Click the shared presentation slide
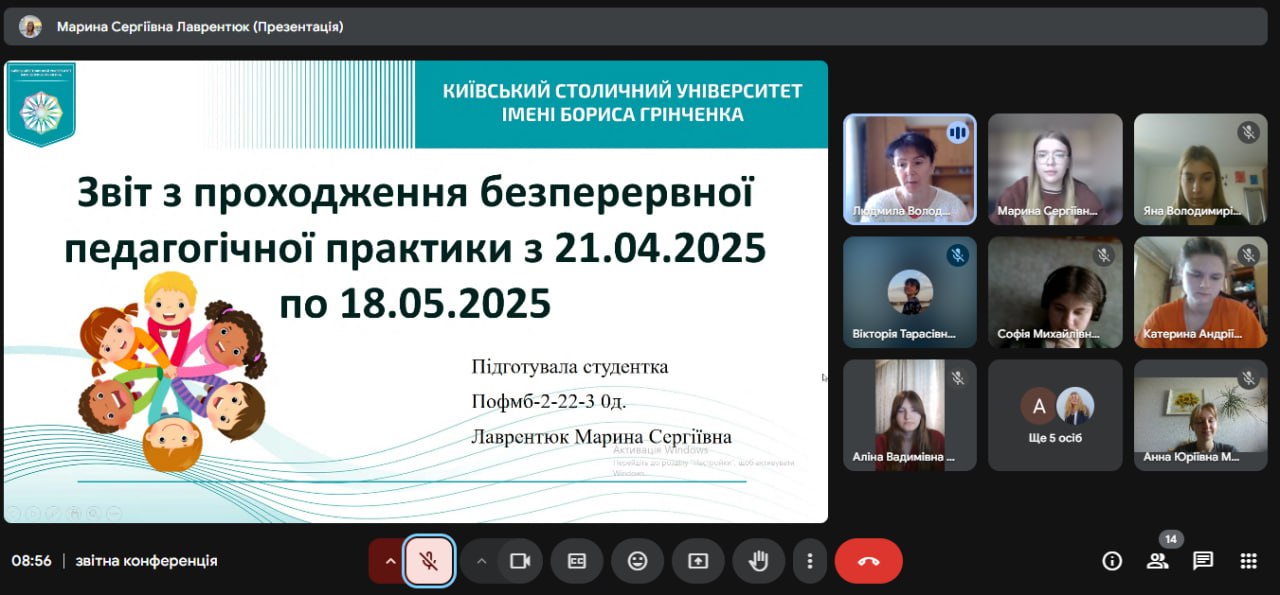 416,292
